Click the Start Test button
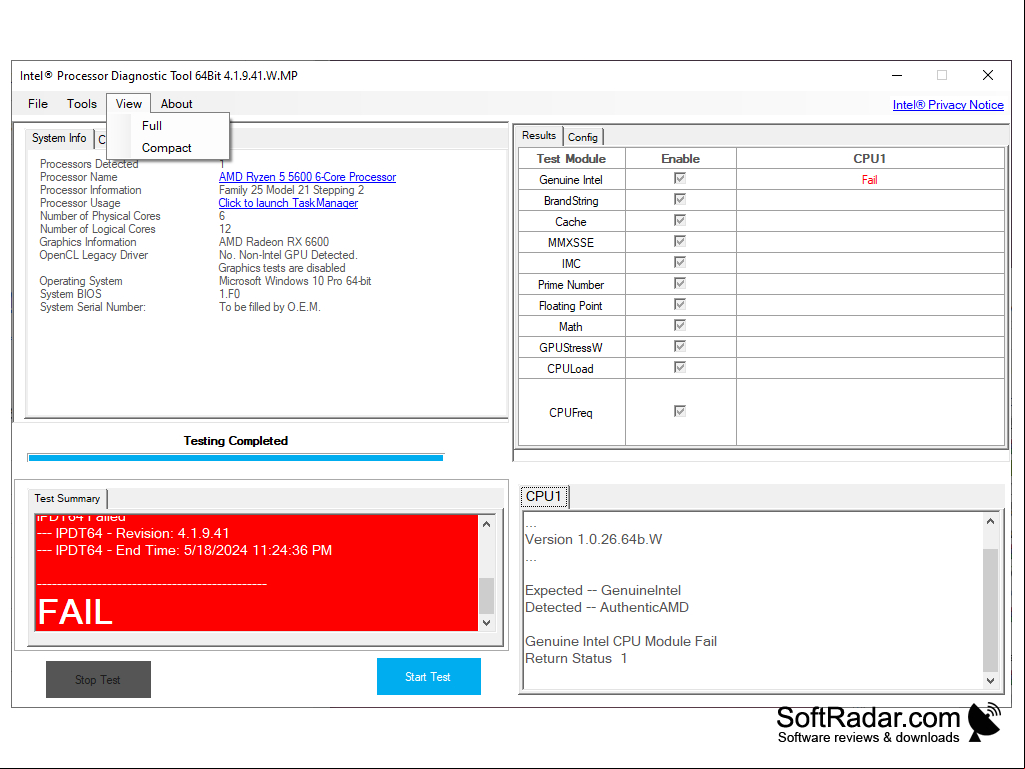Viewport: 1025px width, 769px height. (x=429, y=677)
